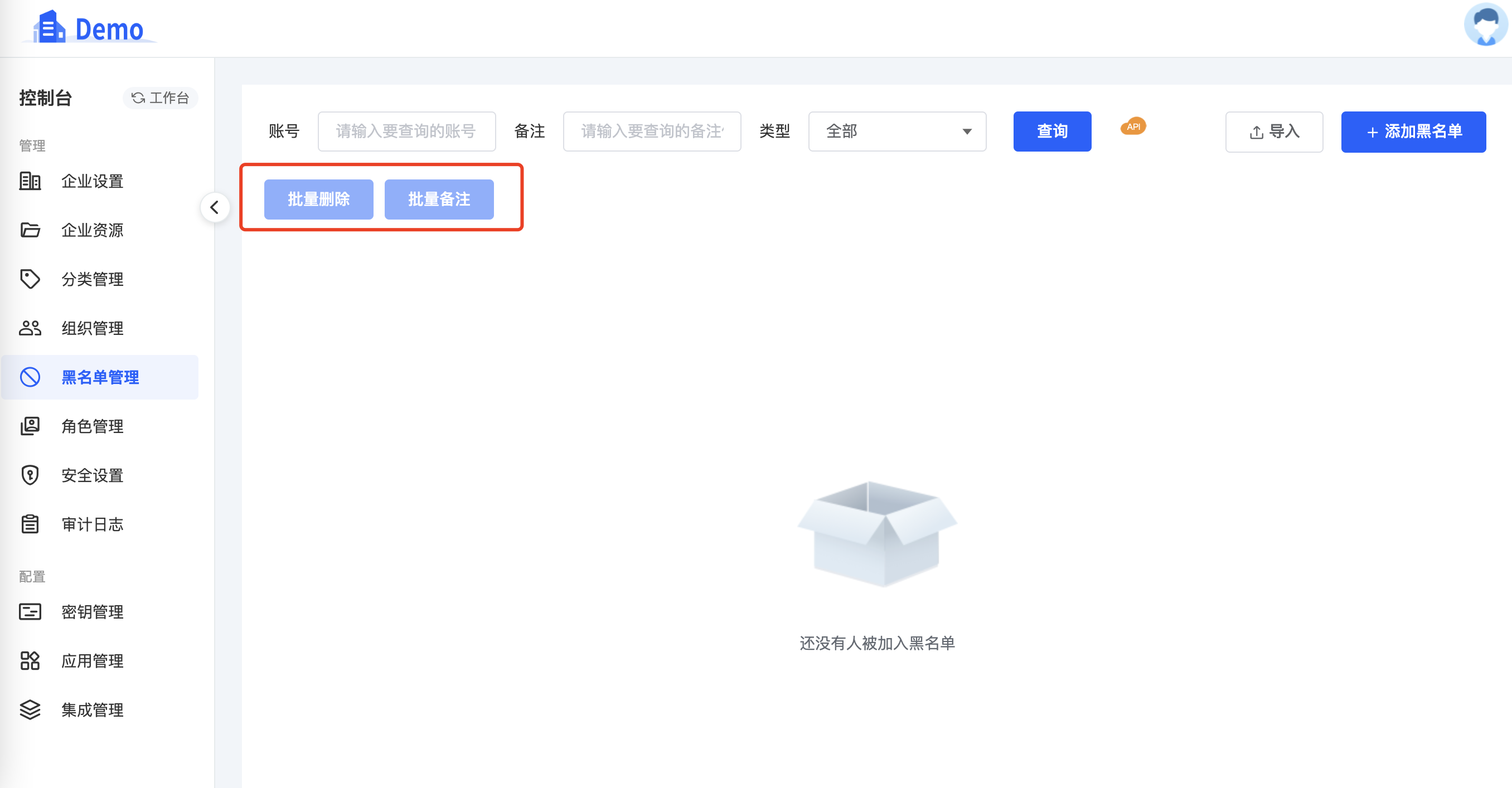Open the 类型 dropdown showing 全部
Screen dimensions: 1512x788
897,132
